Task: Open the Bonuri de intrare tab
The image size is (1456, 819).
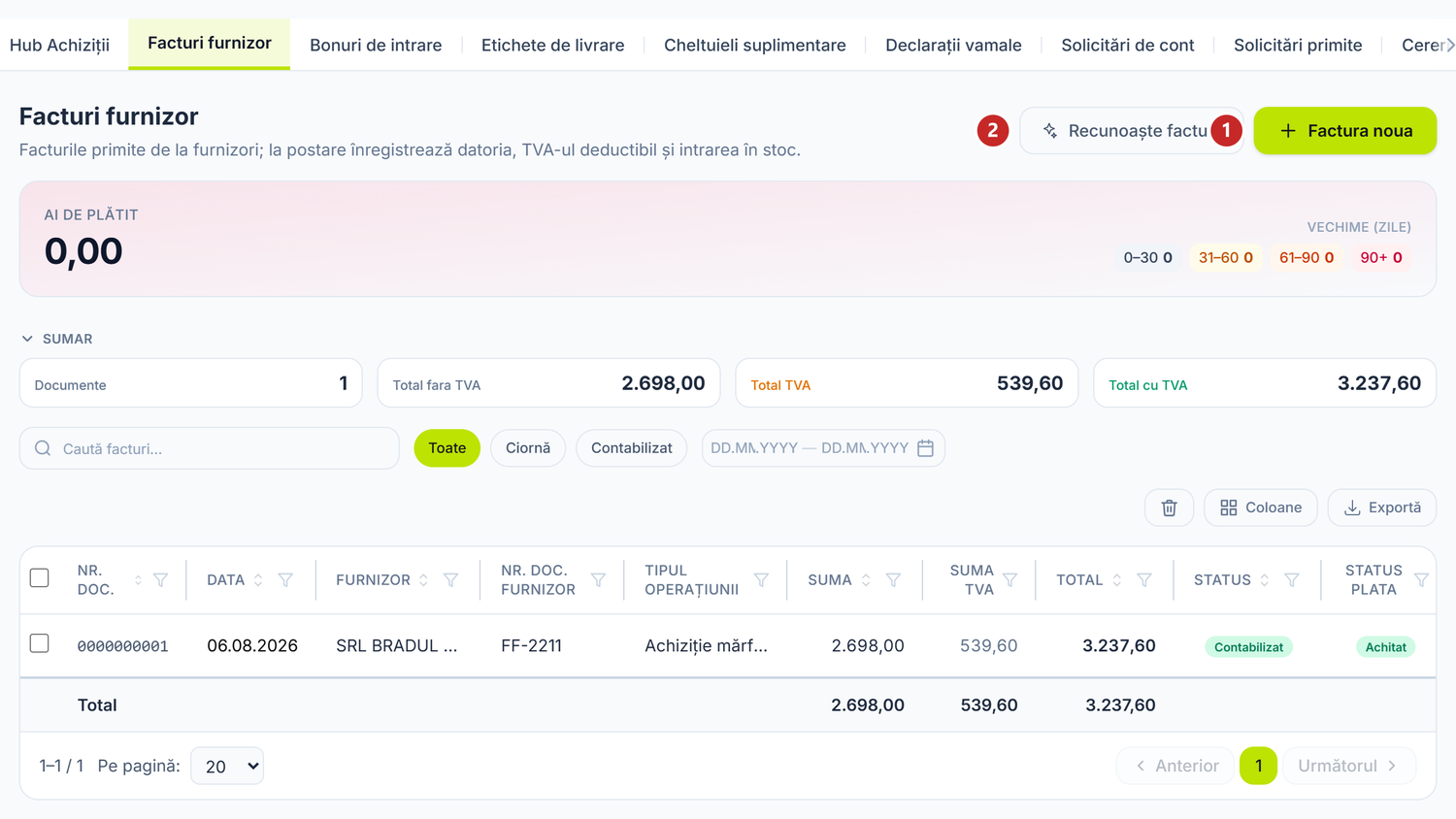Action: coord(376,45)
